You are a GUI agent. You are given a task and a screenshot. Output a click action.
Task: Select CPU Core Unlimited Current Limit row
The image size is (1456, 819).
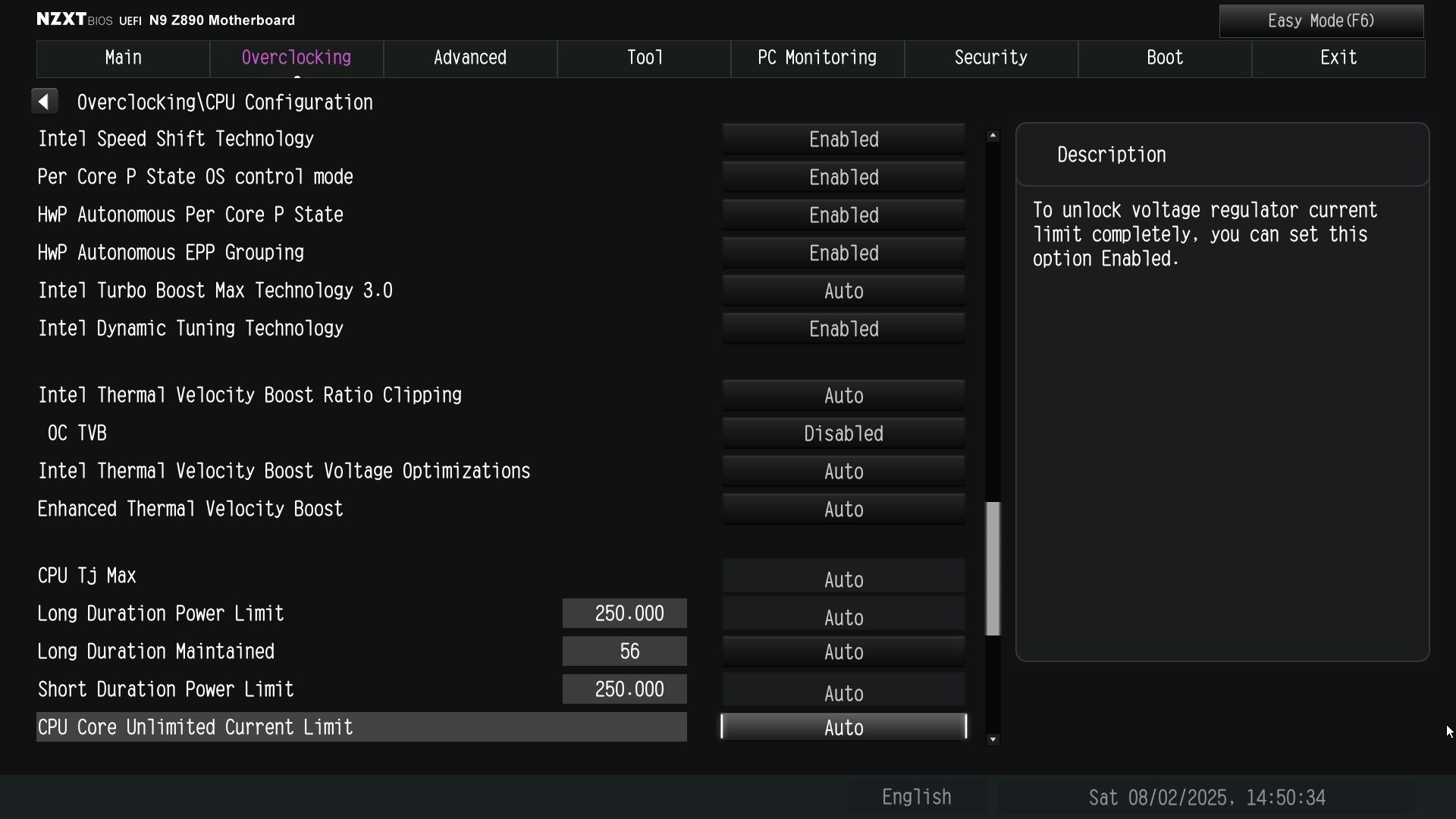pyautogui.click(x=362, y=727)
